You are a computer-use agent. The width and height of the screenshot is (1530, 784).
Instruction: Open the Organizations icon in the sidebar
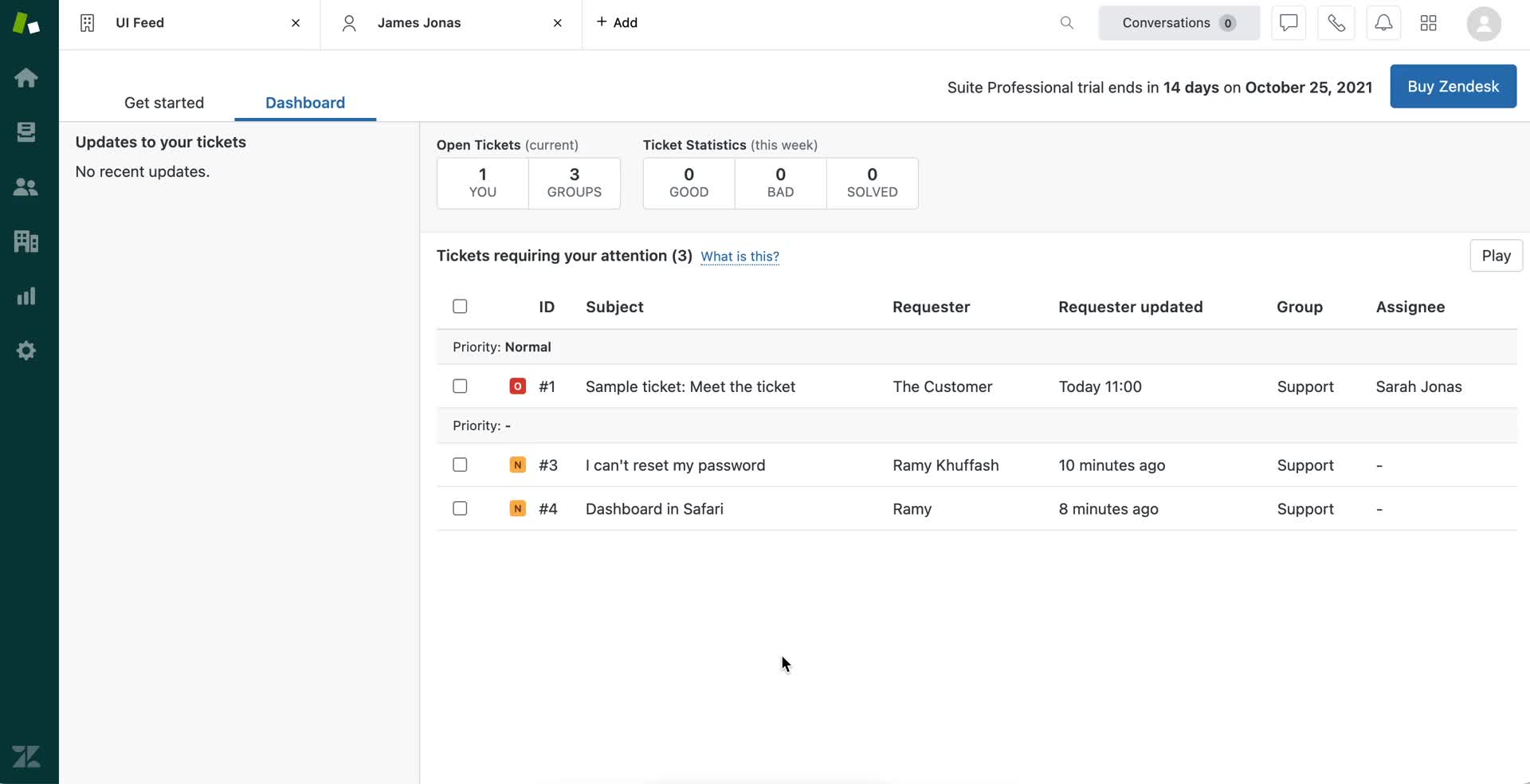coord(26,241)
